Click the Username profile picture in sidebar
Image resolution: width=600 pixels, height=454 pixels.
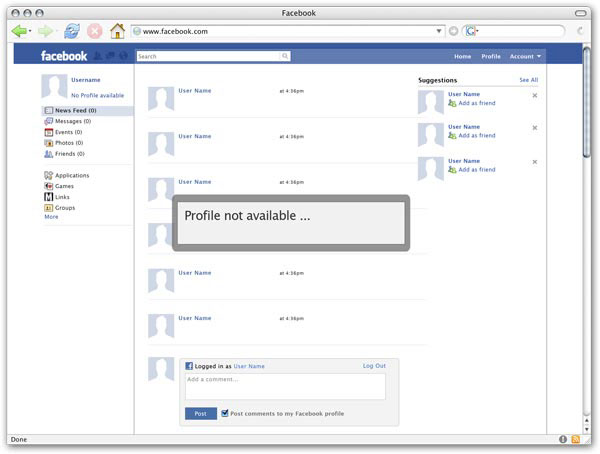click(54, 87)
